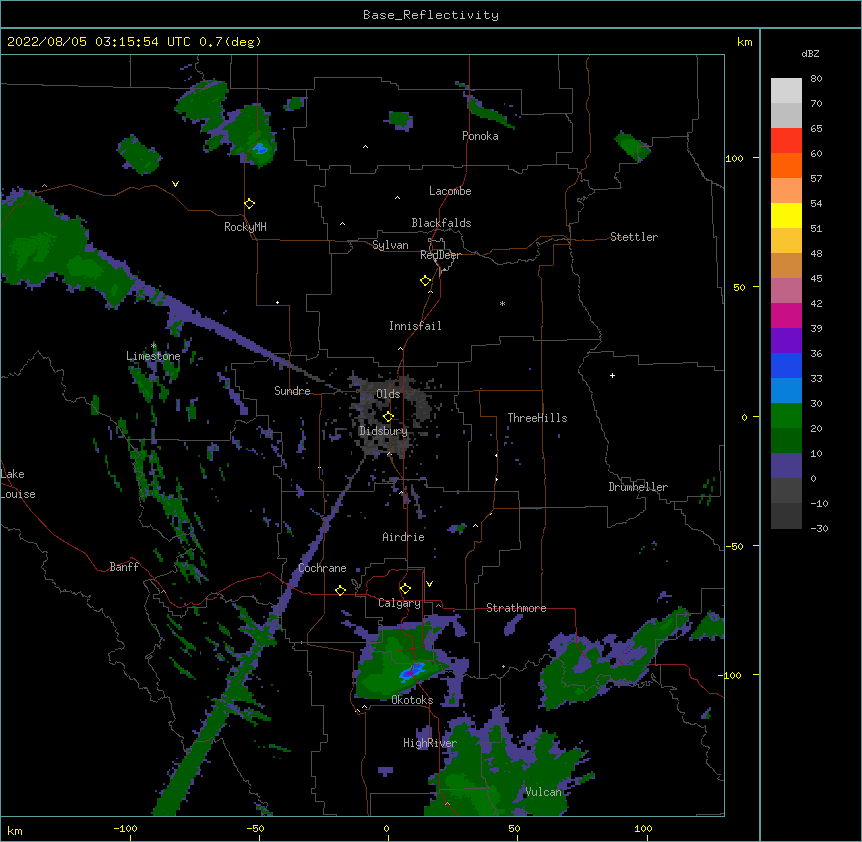Screen dimensions: 862x842
Task: Click the Drumheller label
Action: (x=638, y=487)
